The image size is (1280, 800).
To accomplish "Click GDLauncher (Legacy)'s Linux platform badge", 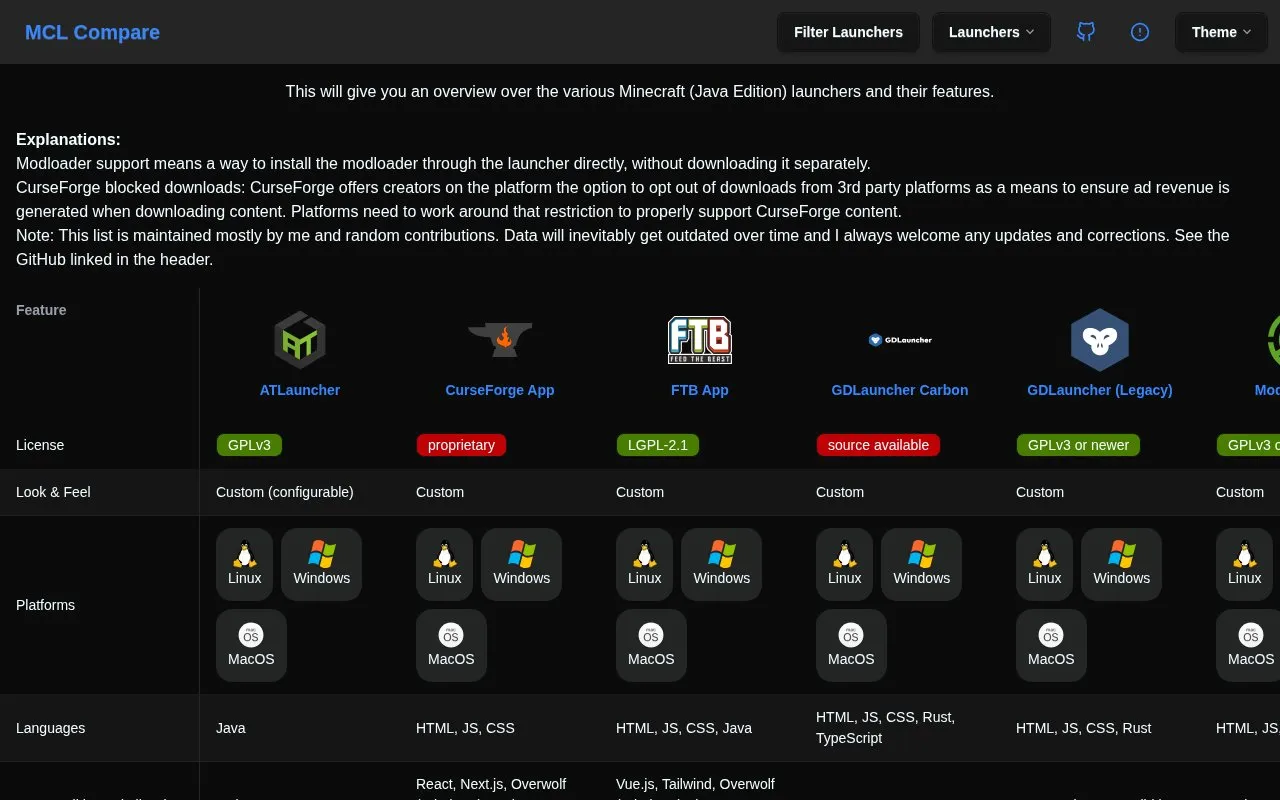I will (x=1045, y=564).
